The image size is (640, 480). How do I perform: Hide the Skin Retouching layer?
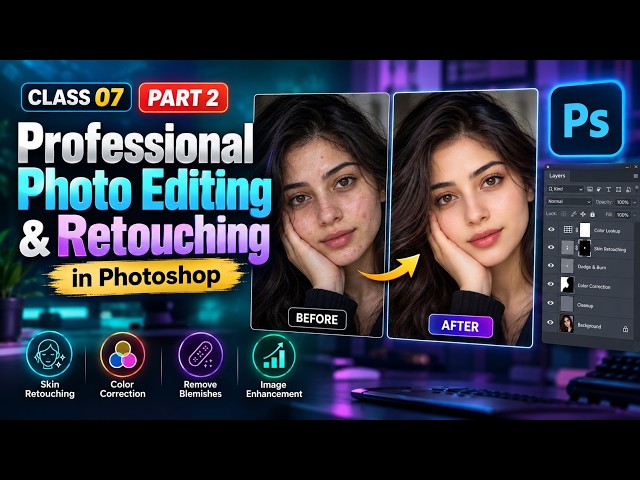[x=551, y=247]
